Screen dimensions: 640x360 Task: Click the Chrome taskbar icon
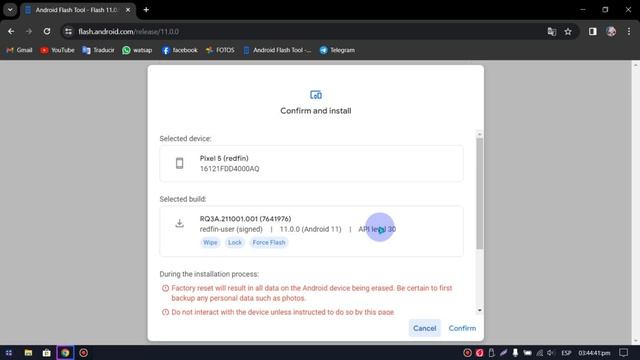point(65,353)
